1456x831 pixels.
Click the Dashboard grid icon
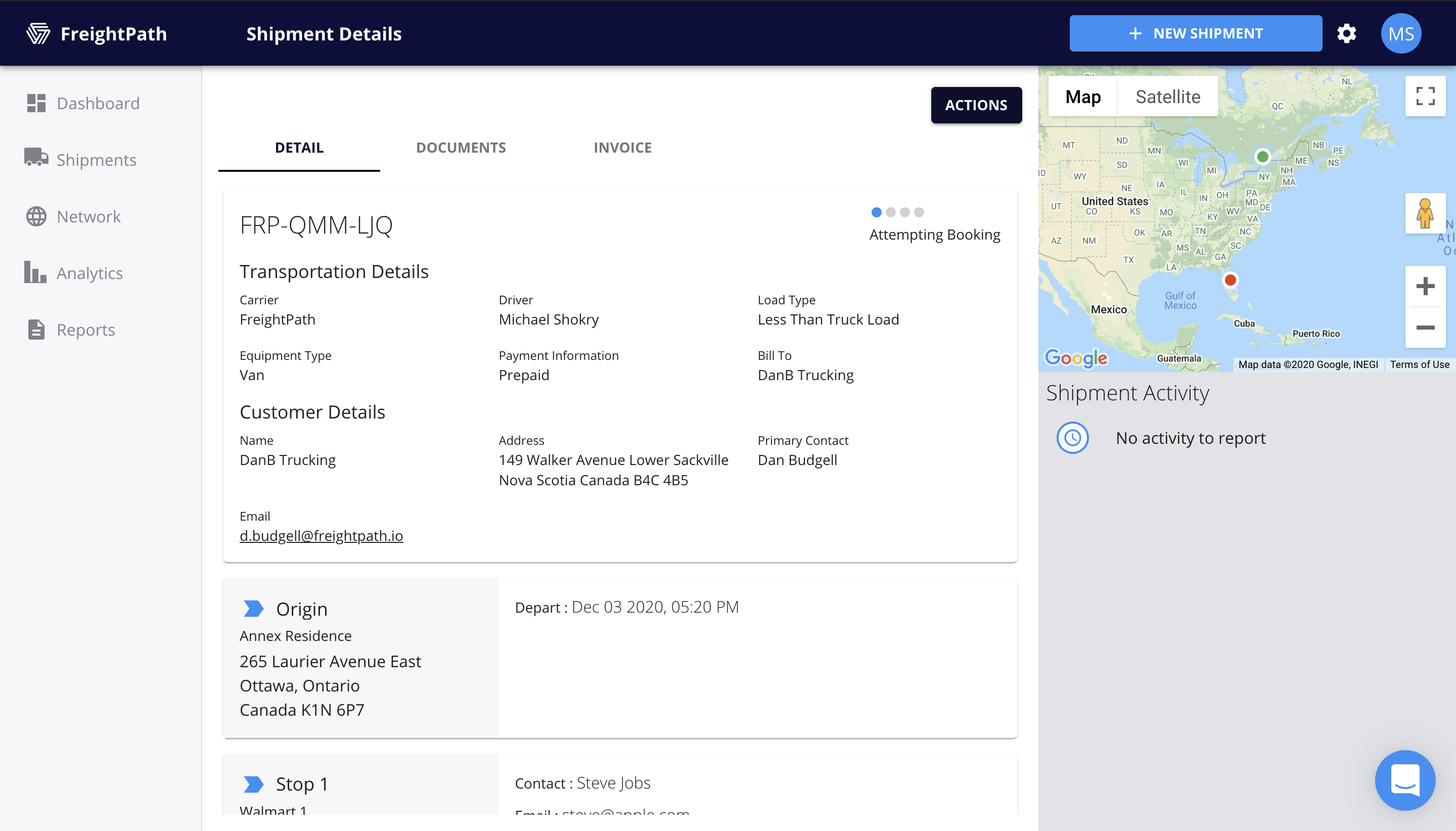point(36,103)
